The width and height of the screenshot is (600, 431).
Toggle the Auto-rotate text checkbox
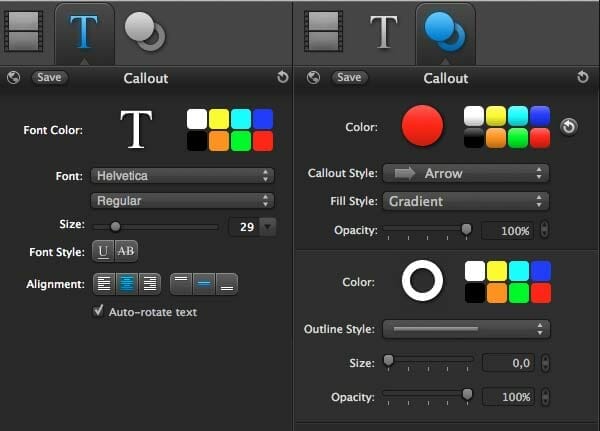point(98,312)
